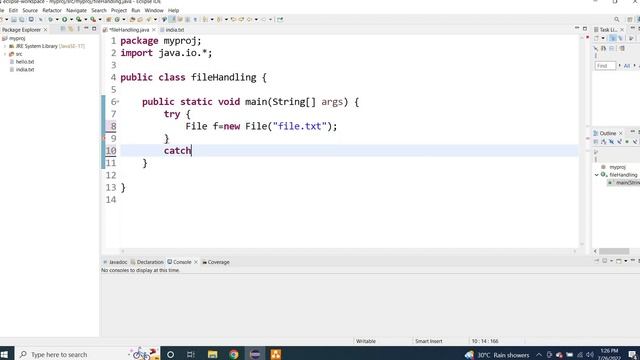640x360 pixels.
Task: Open the Edit menu
Action: (x=13, y=10)
